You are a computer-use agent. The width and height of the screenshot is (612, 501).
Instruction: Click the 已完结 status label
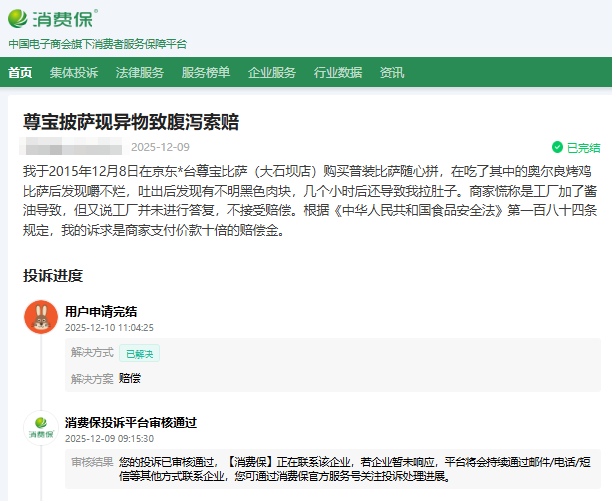tap(584, 147)
